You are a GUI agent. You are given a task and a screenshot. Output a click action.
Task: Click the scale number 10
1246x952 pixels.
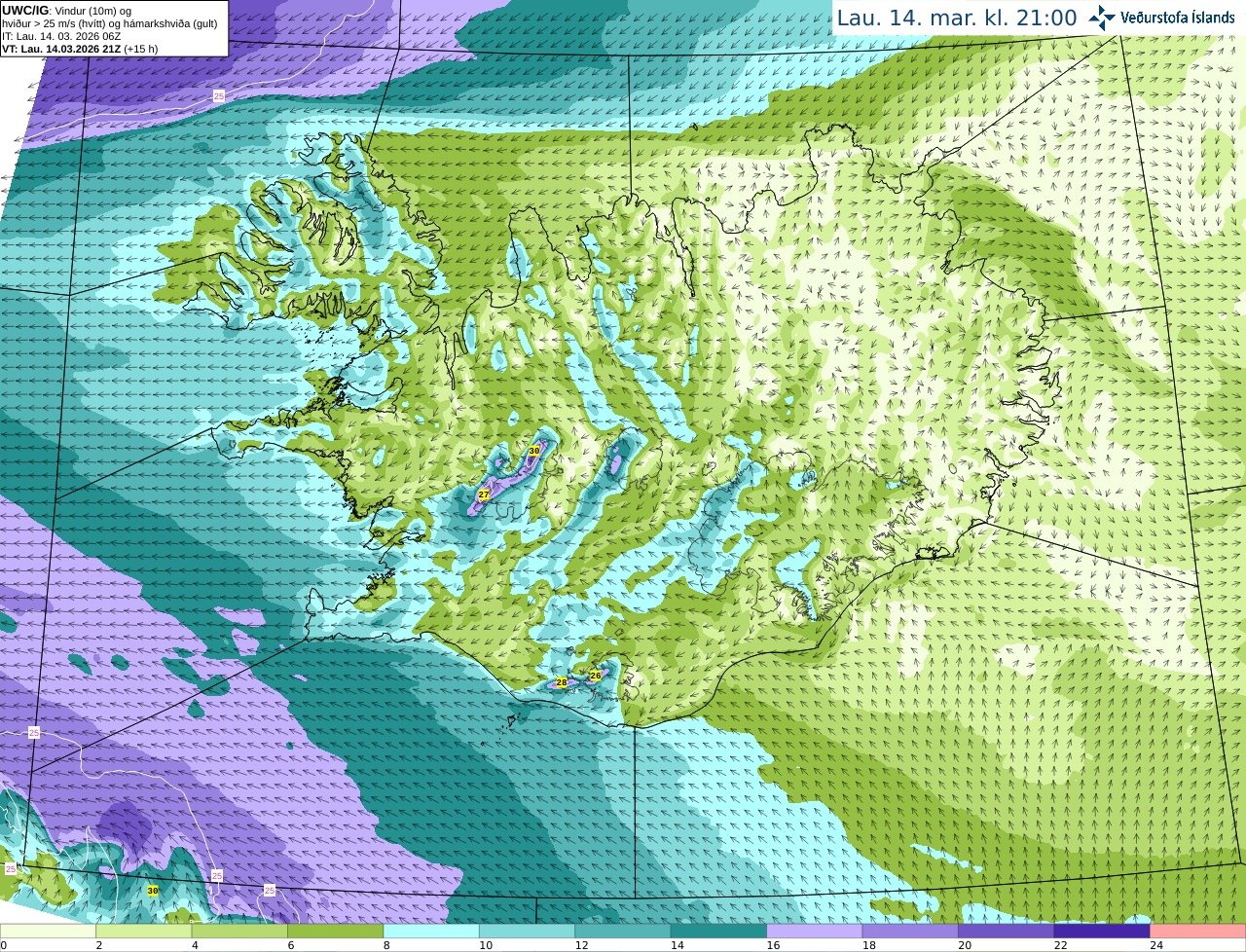pos(486,945)
